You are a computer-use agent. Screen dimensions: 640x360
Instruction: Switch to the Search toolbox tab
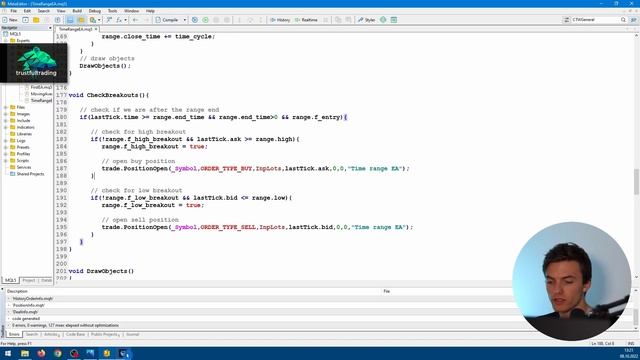point(31,334)
